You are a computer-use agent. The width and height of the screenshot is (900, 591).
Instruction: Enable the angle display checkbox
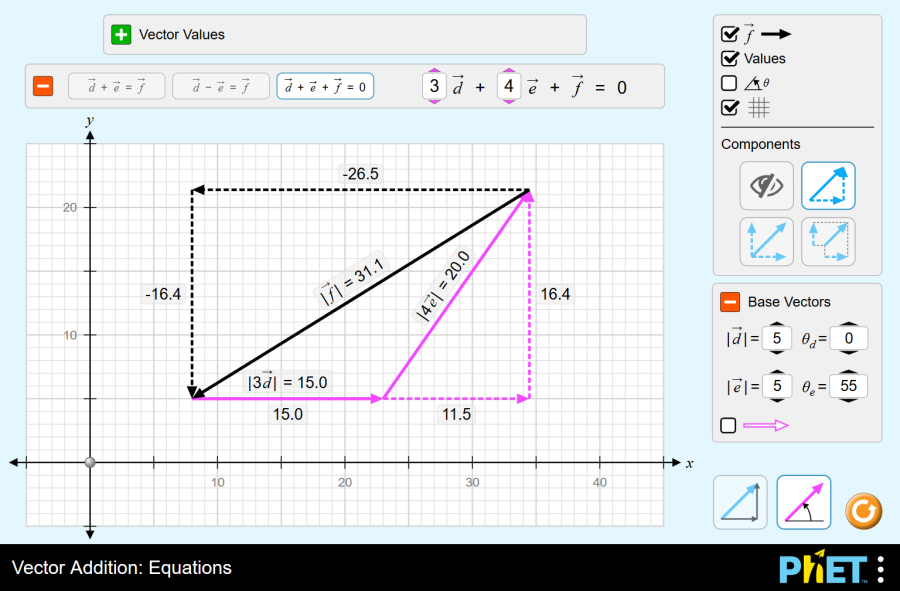pyautogui.click(x=729, y=83)
